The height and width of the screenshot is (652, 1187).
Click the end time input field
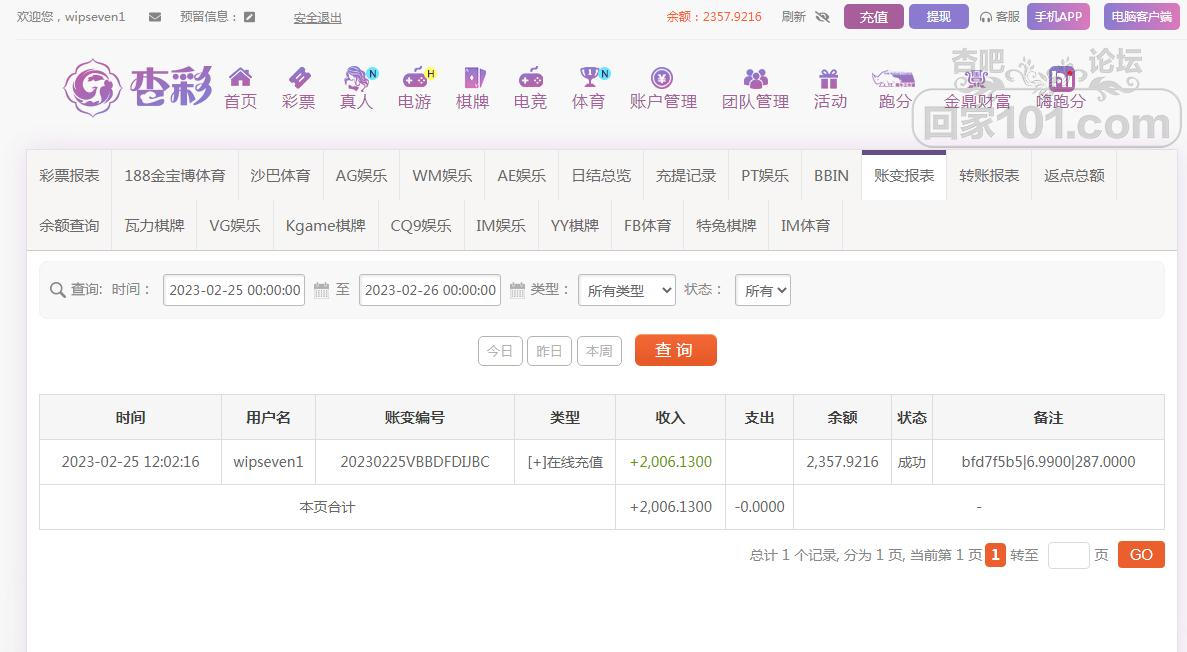pos(429,290)
